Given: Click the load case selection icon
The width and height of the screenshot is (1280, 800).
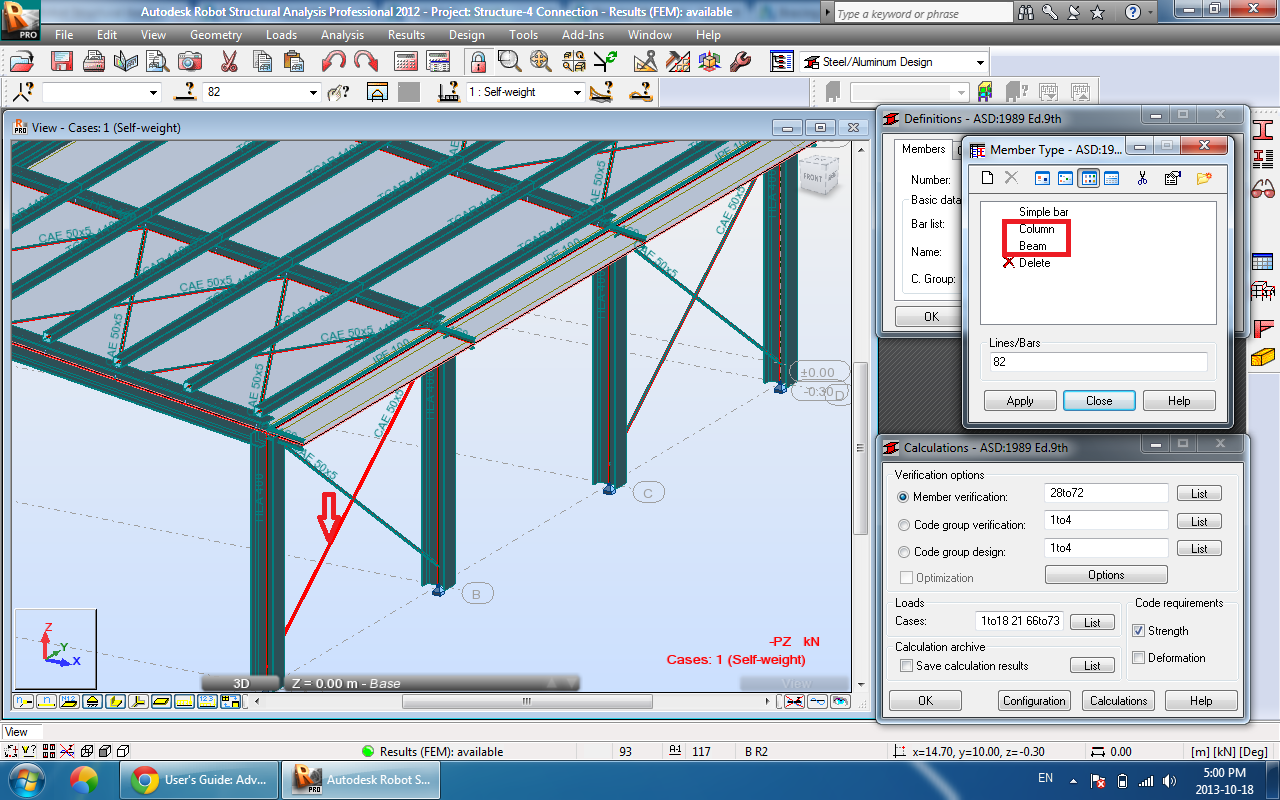Looking at the screenshot, I should [x=449, y=92].
